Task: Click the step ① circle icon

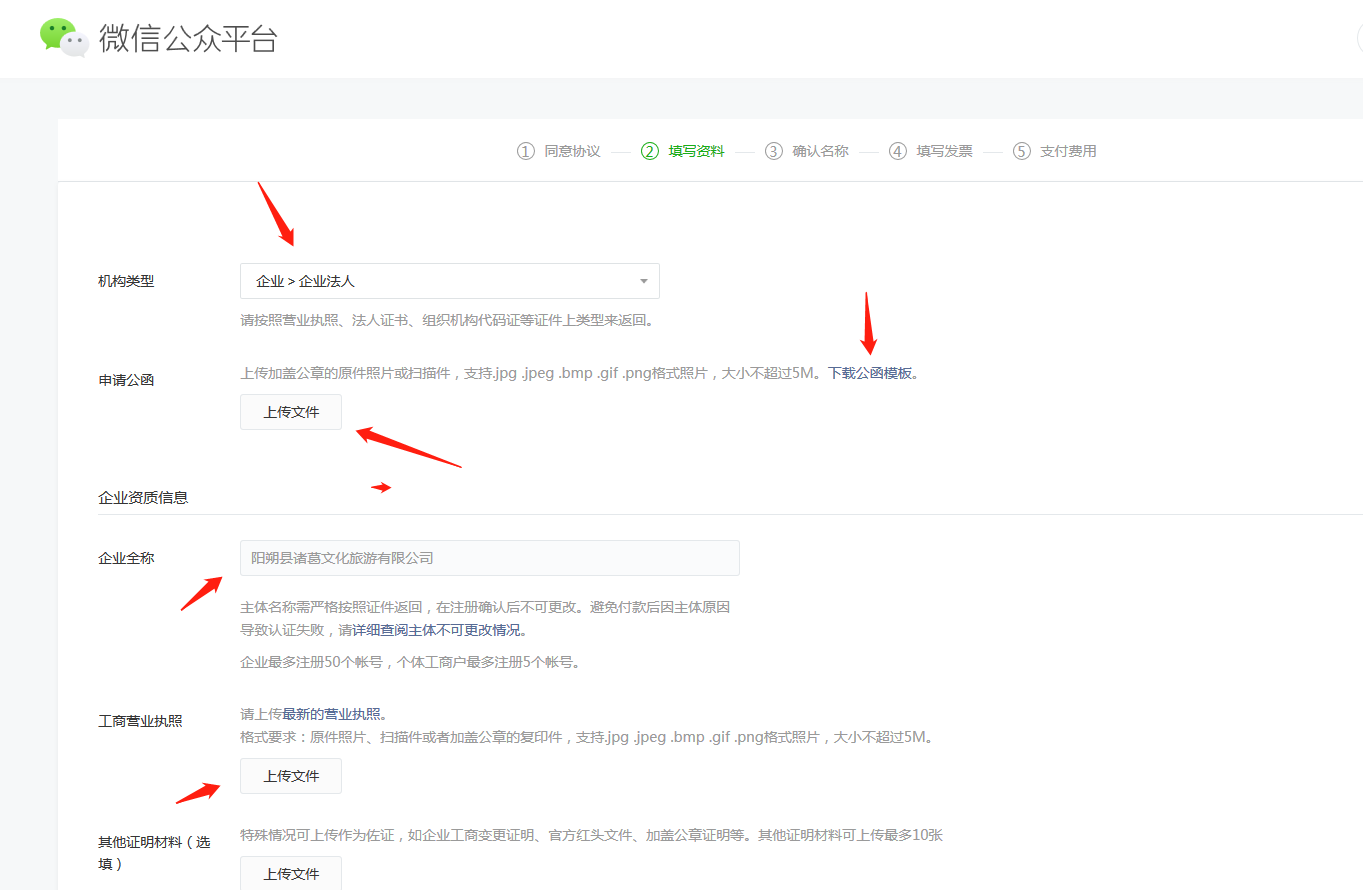Action: 525,150
